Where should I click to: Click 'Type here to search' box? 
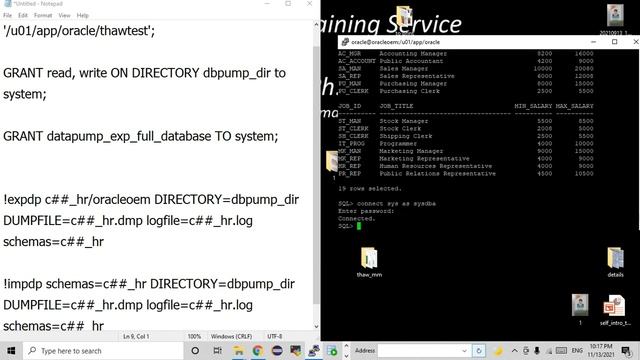[103, 351]
